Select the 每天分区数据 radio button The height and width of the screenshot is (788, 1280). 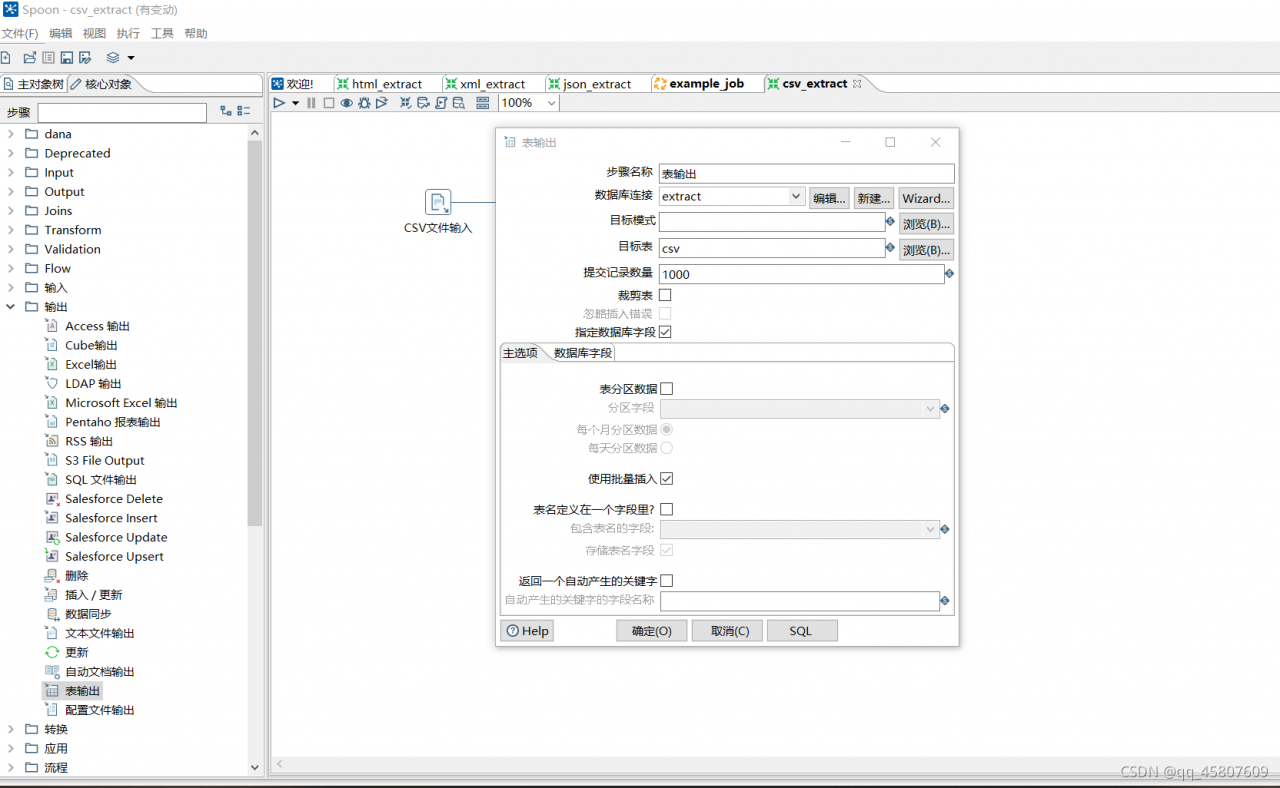[x=667, y=448]
